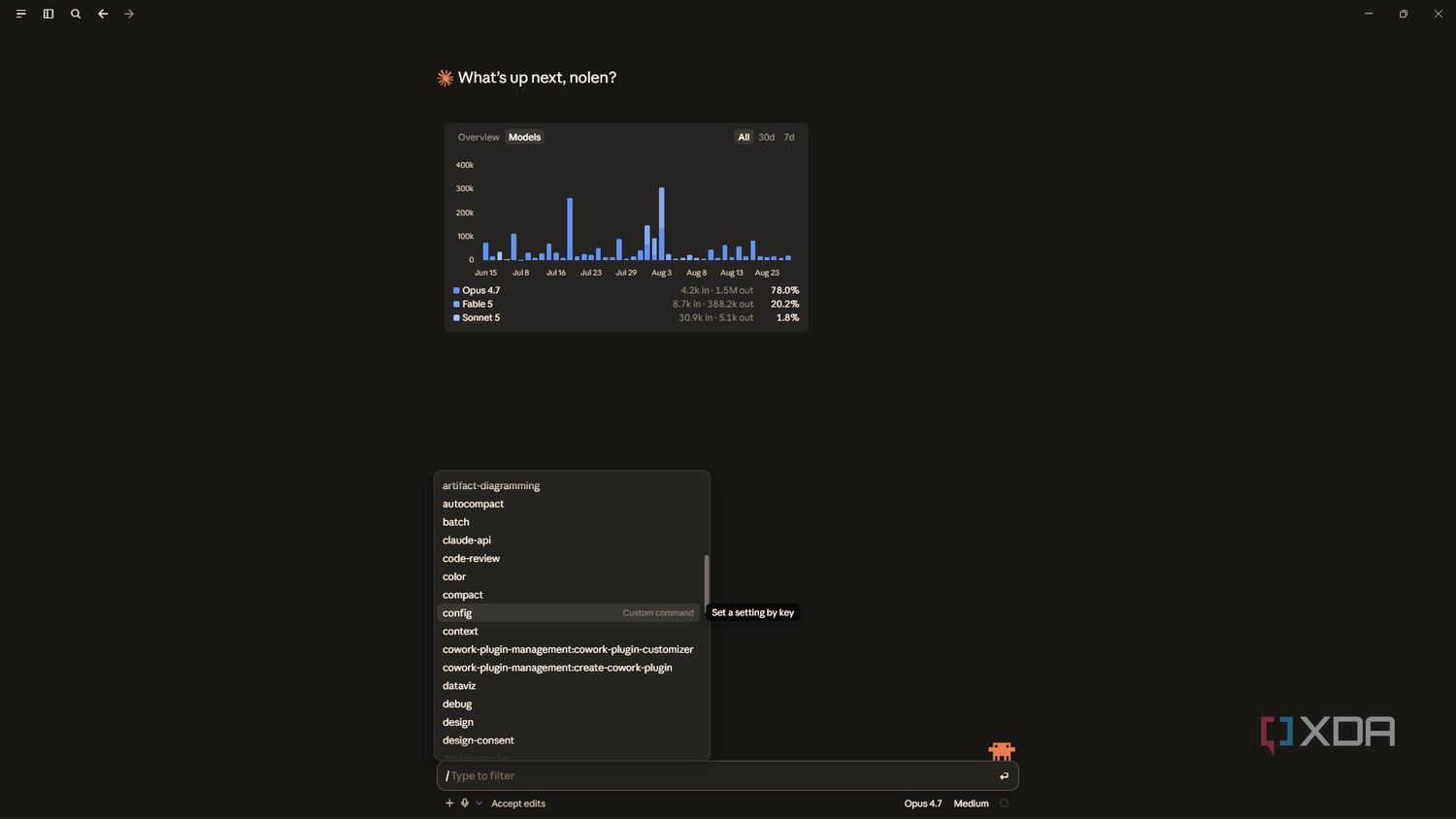Switch to the Overview tab
1456x819 pixels.
479,137
